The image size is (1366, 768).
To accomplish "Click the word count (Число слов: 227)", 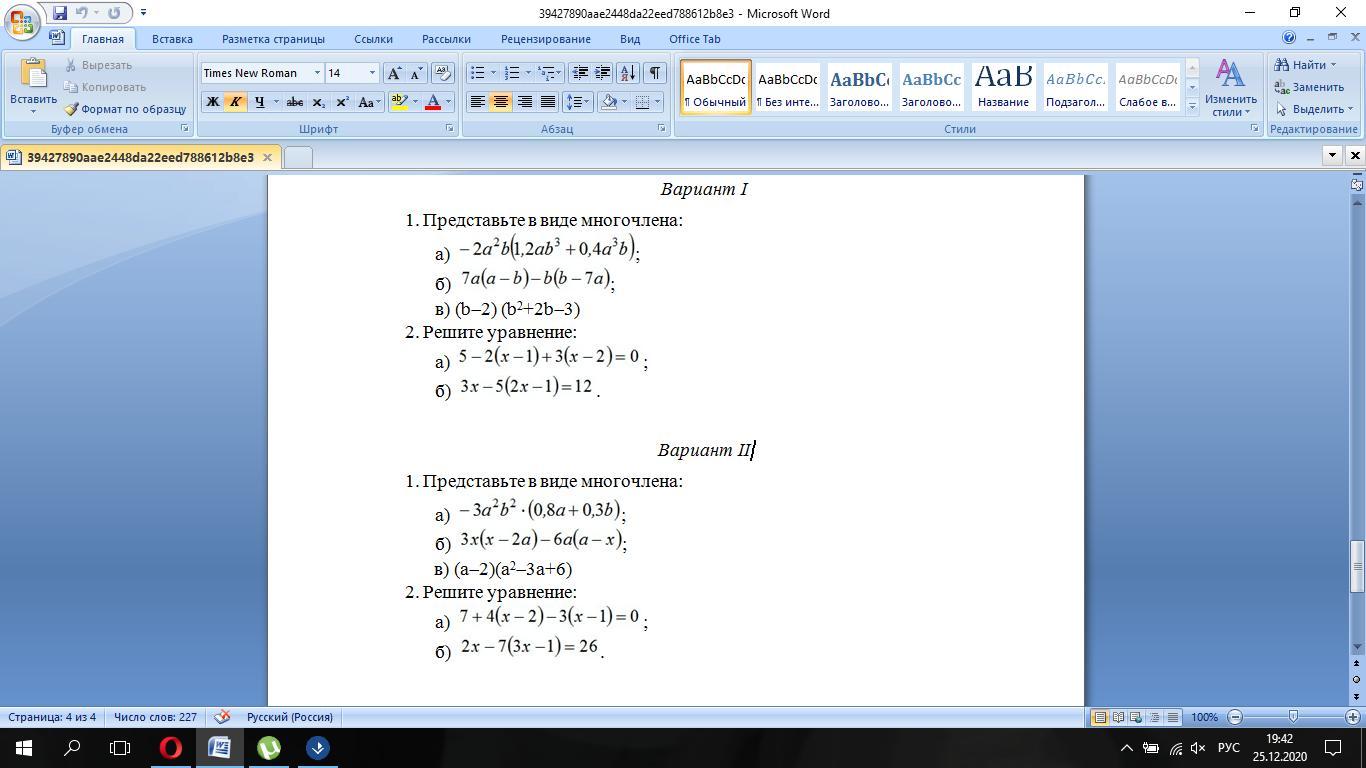I will pos(155,717).
